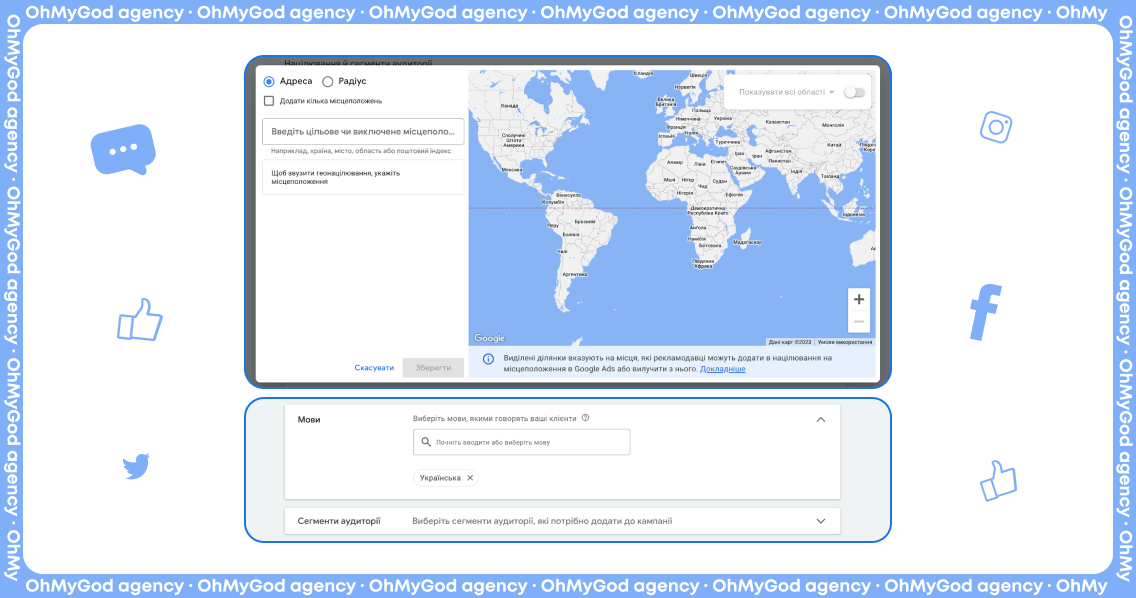This screenshot has width=1136, height=598.
Task: Zoom out the map with minus
Action: click(x=858, y=321)
